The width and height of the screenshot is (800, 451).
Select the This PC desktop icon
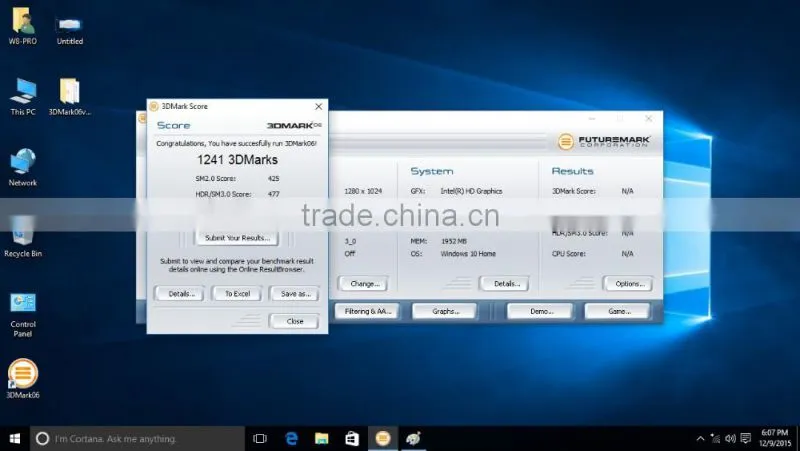coord(23,97)
